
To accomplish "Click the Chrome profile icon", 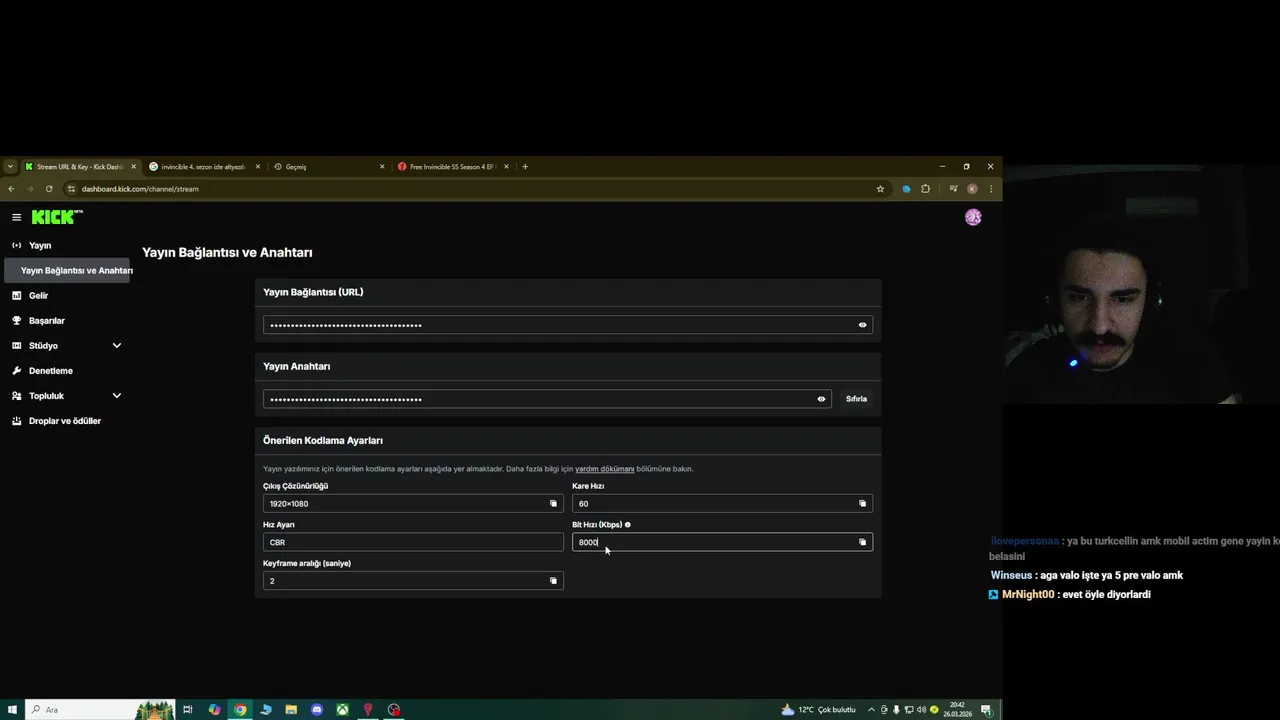I will coord(972,189).
